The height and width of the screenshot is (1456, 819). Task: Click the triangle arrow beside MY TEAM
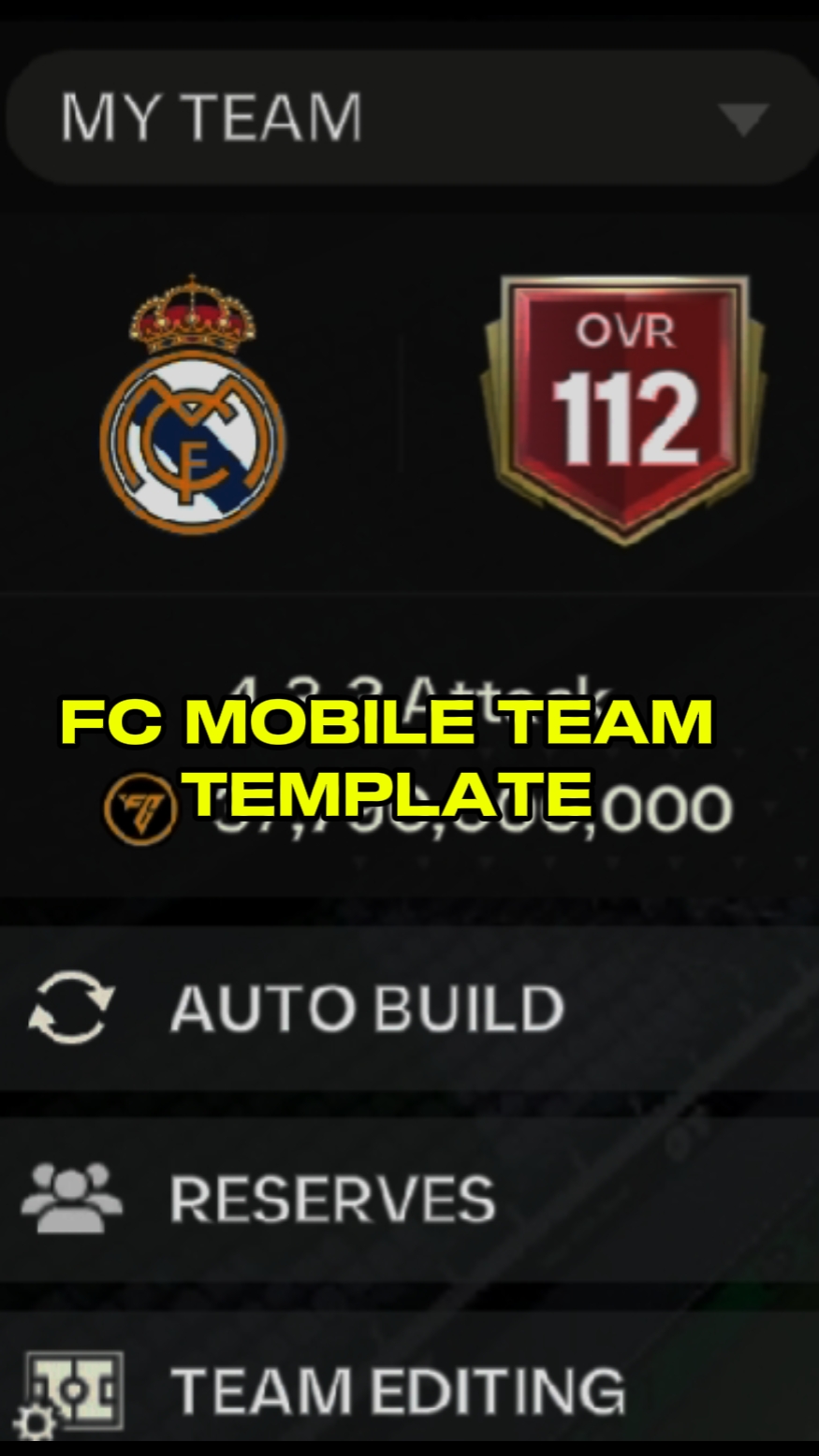pyautogui.click(x=744, y=119)
